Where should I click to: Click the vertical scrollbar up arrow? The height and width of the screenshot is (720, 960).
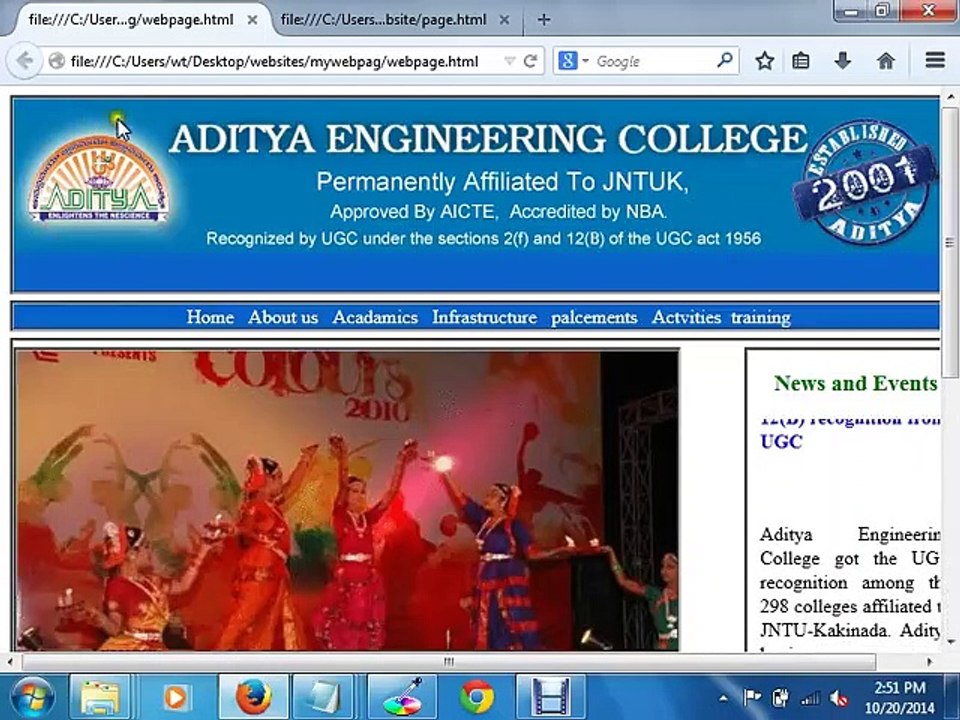pos(950,98)
